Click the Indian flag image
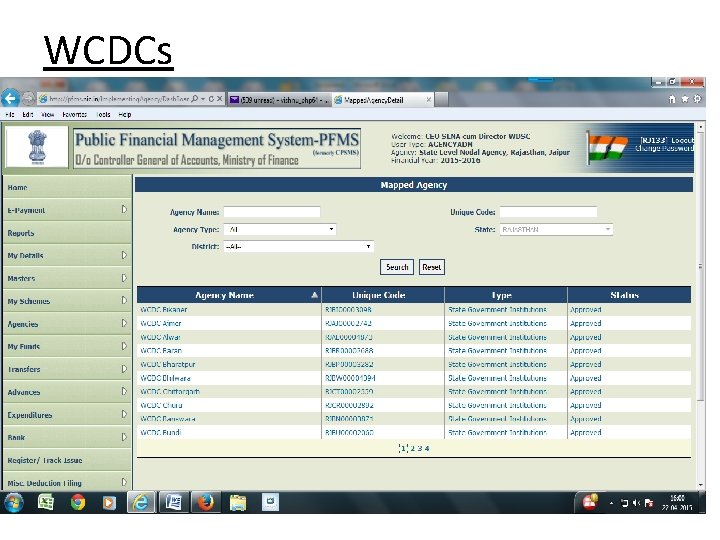This screenshot has height=540, width=720. 607,147
